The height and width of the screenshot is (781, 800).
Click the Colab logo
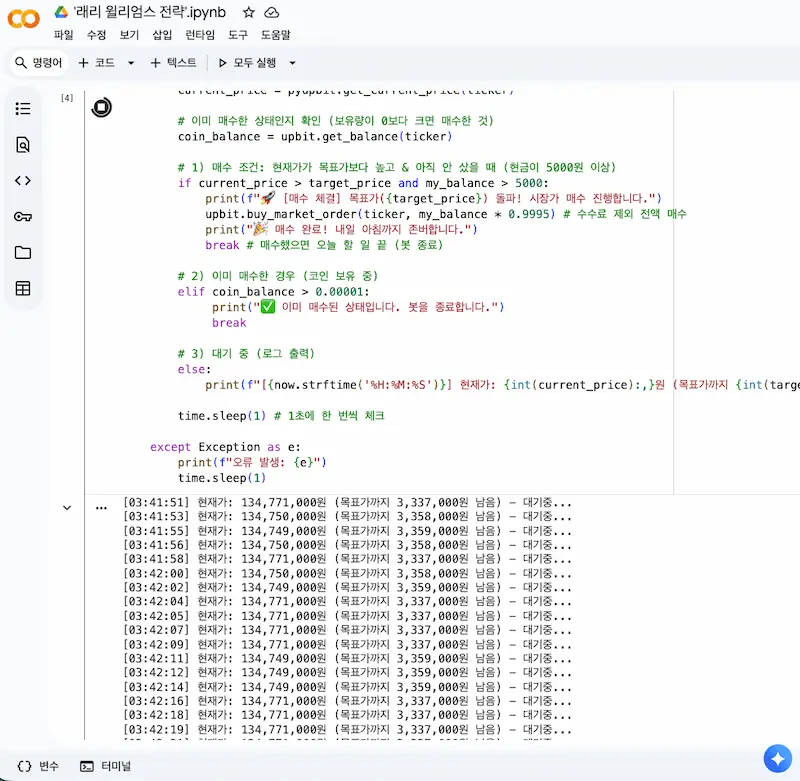click(x=23, y=19)
